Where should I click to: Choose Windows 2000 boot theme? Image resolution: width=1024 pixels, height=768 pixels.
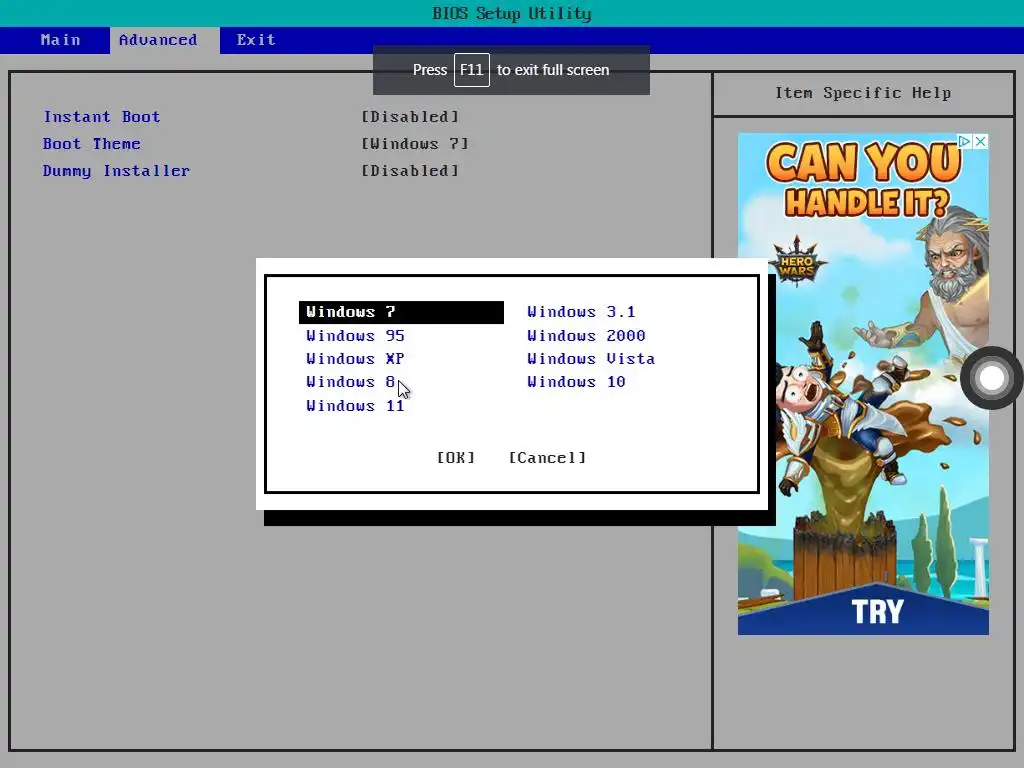coord(586,336)
